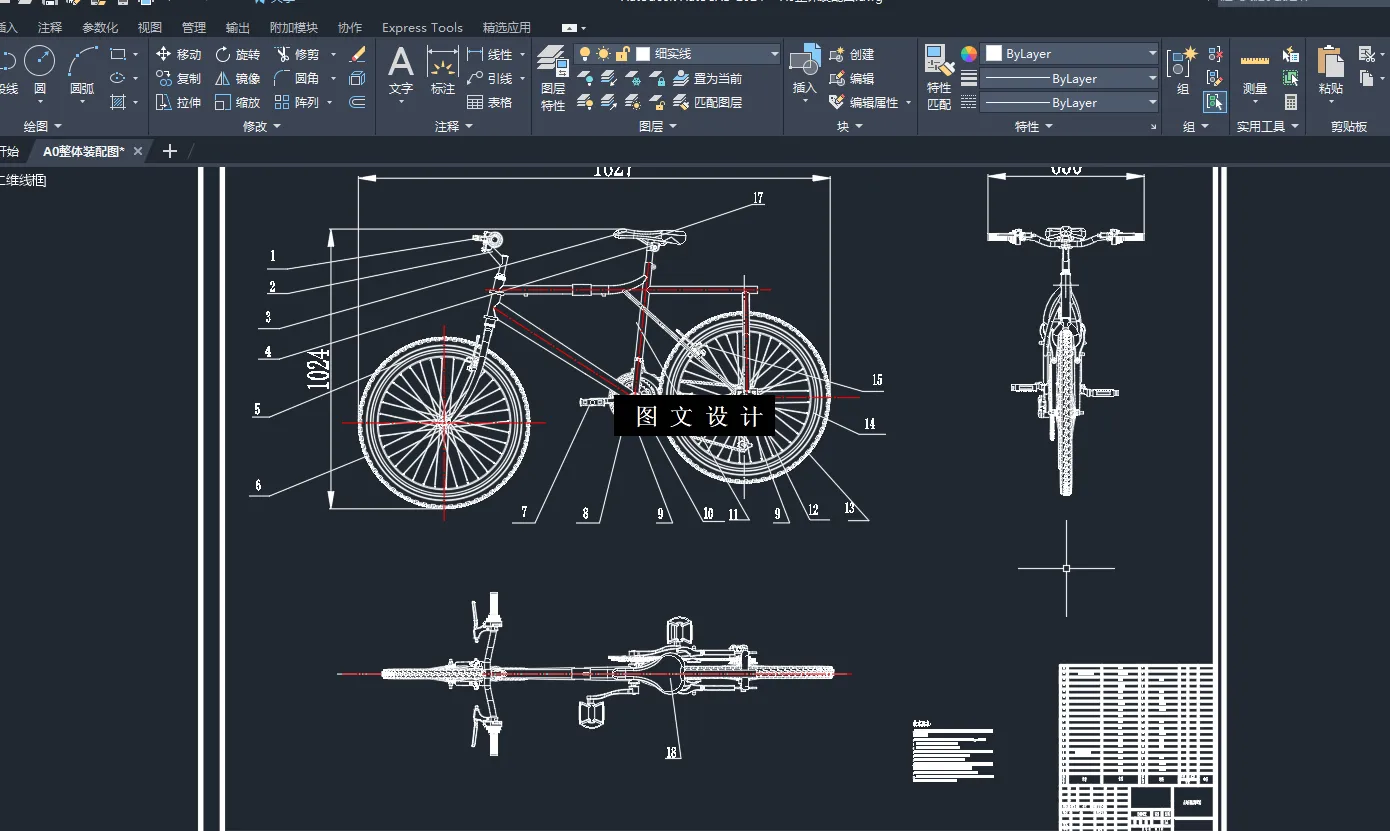Image resolution: width=1390 pixels, height=831 pixels.
Task: Choose the Fillet (圆角) tool
Action: (x=297, y=78)
